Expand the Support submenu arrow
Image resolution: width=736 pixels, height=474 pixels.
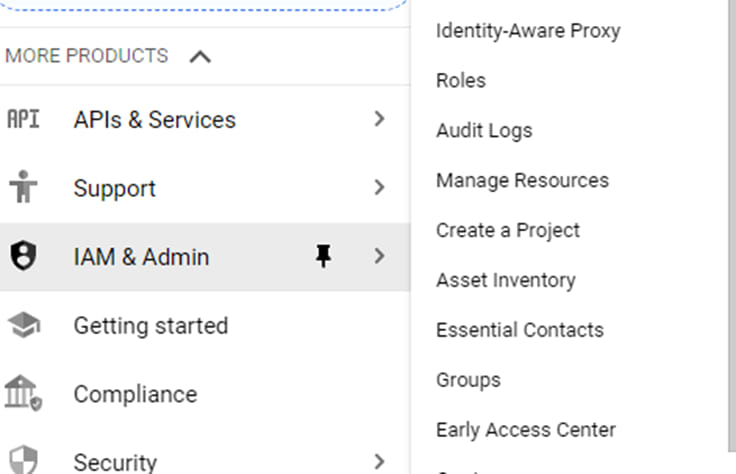(379, 187)
